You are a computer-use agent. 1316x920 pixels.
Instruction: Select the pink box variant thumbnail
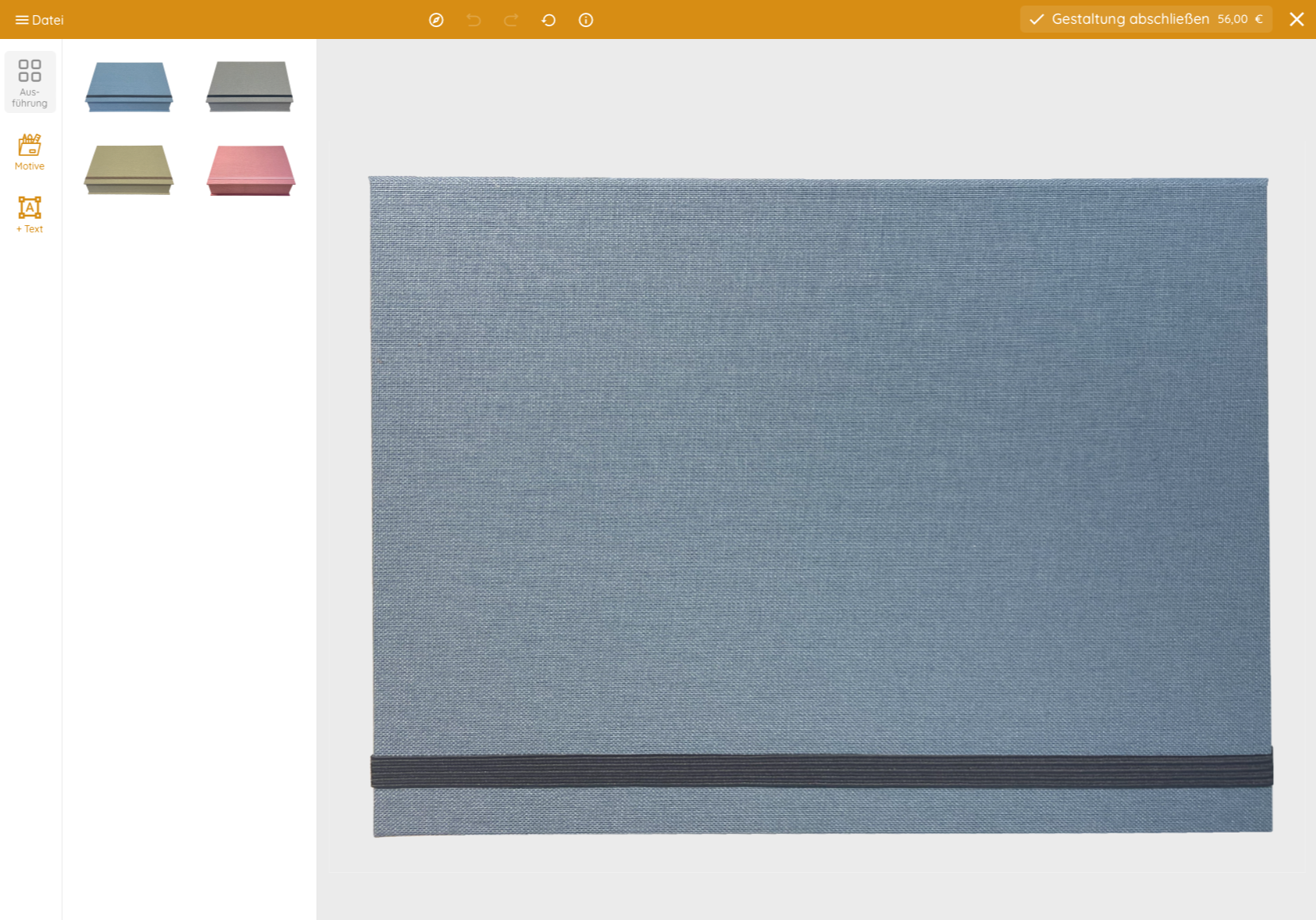251,170
